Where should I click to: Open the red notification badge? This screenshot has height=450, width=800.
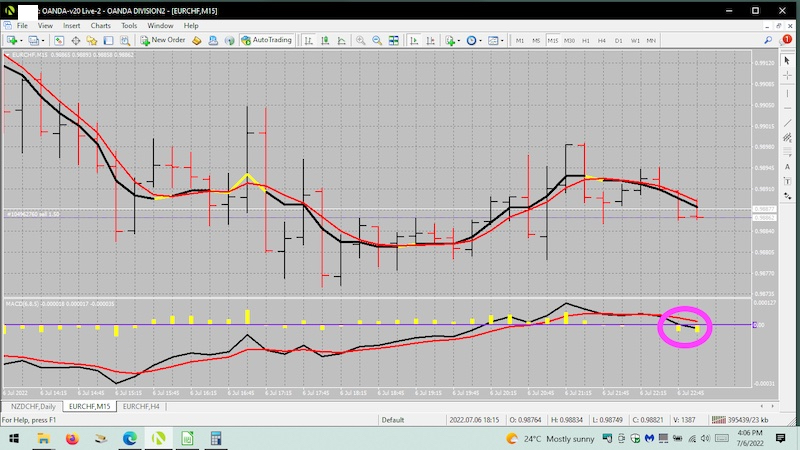787,39
